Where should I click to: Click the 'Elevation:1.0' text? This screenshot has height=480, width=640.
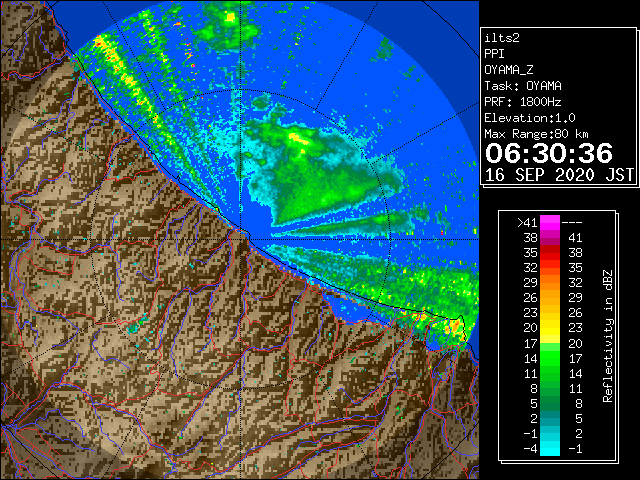click(x=530, y=118)
